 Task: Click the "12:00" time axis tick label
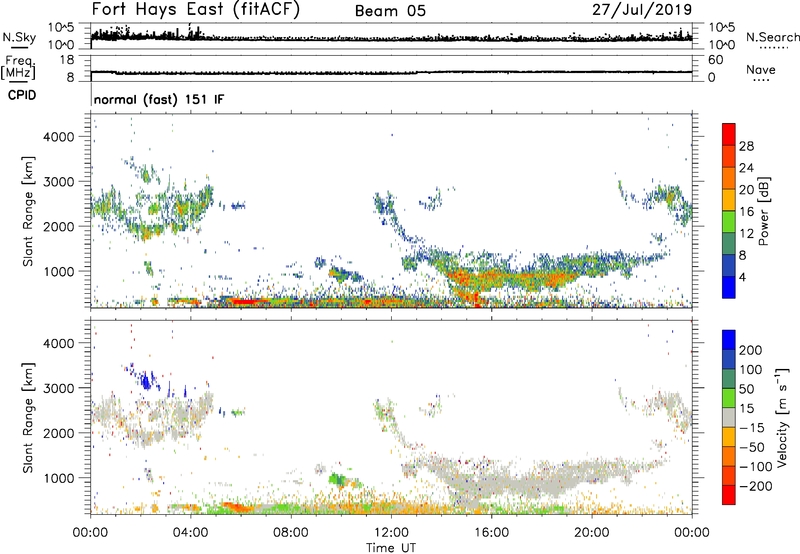coord(391,533)
